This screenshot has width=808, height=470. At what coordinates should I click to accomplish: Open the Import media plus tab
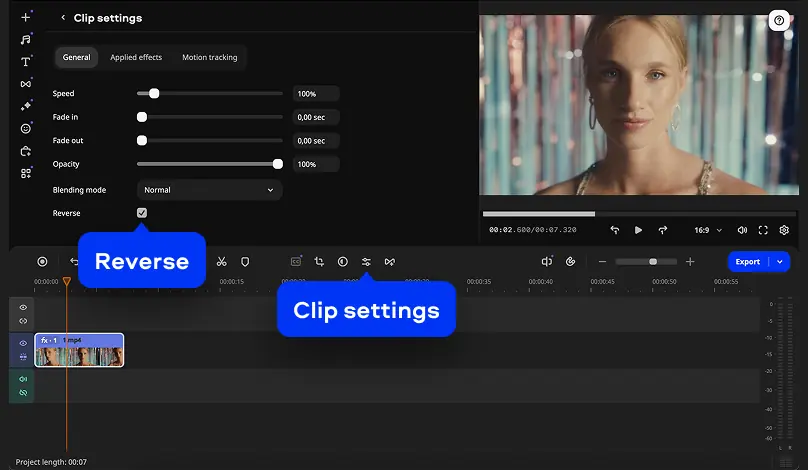pos(25,18)
